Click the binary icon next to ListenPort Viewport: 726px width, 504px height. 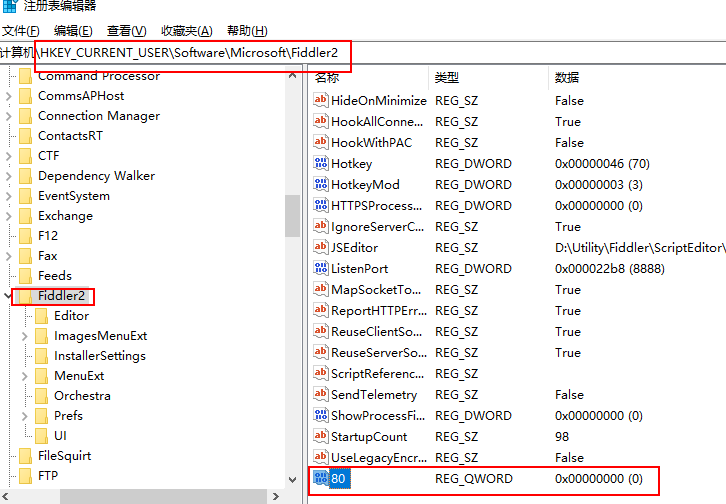coord(320,268)
